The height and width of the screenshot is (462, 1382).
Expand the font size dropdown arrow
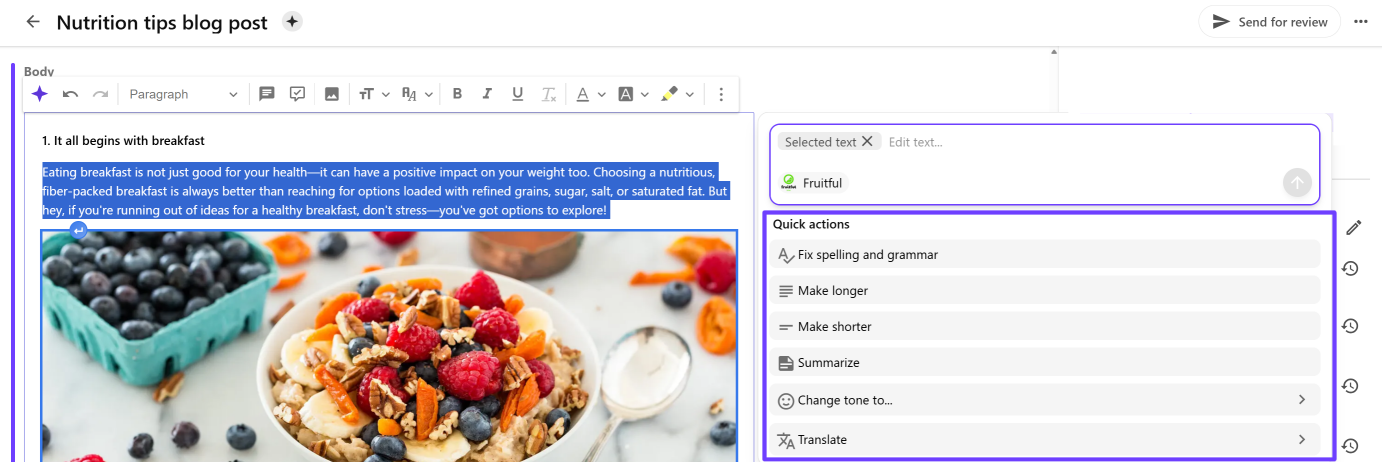click(x=386, y=94)
